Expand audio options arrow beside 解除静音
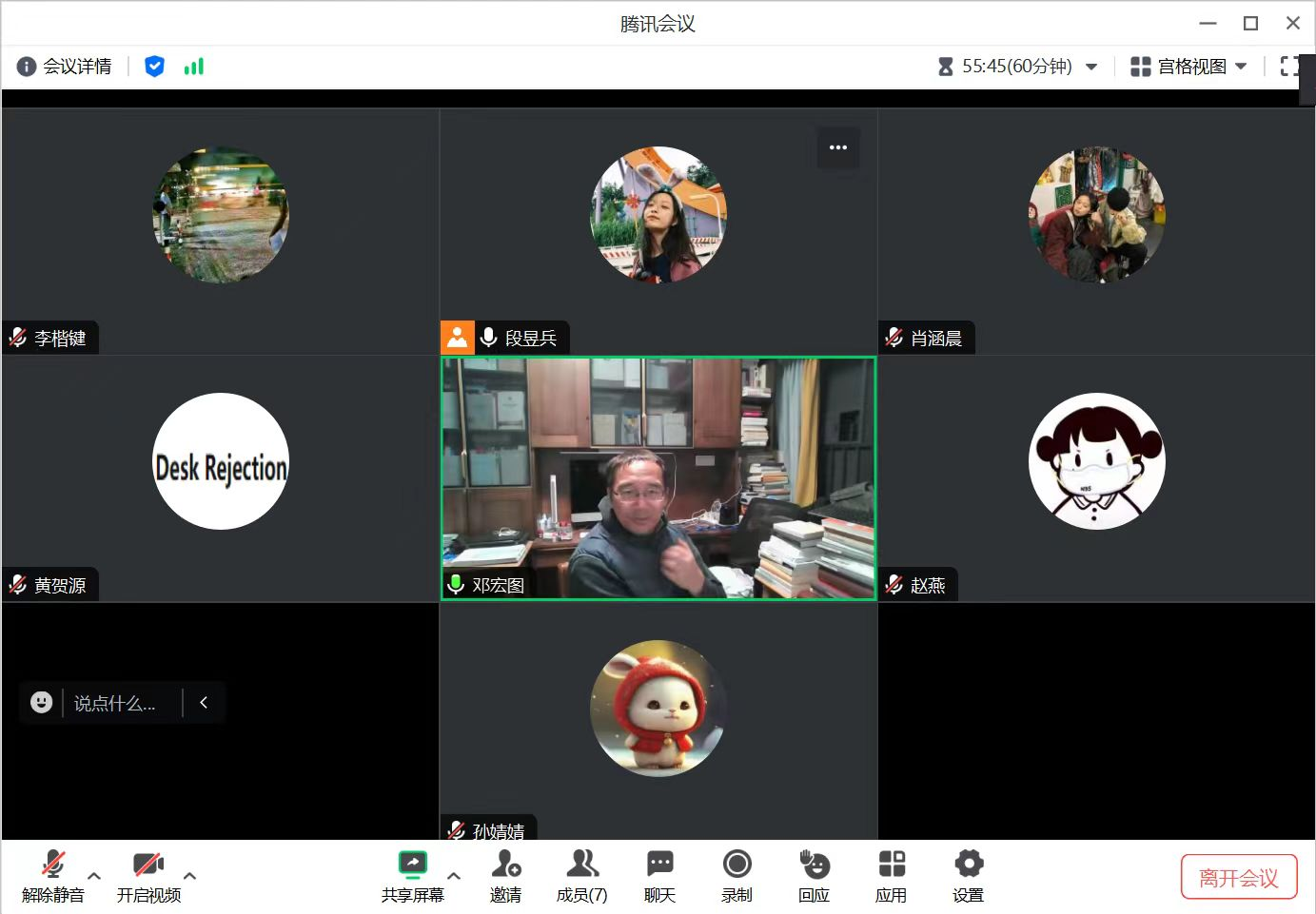 pos(94,876)
